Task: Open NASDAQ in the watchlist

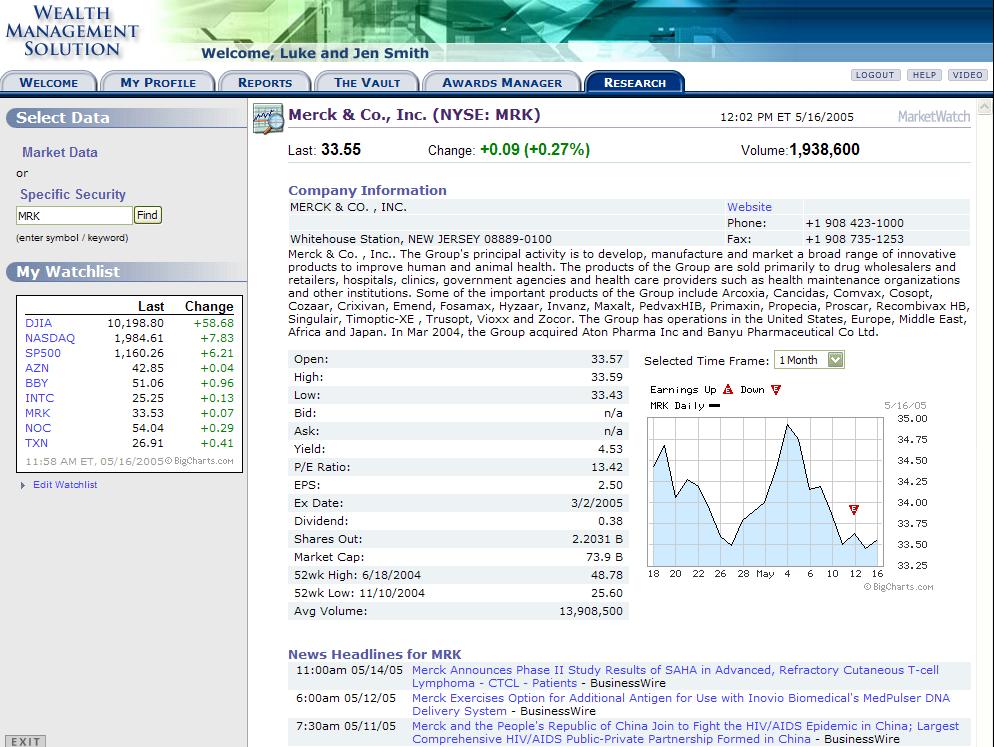Action: click(x=50, y=338)
